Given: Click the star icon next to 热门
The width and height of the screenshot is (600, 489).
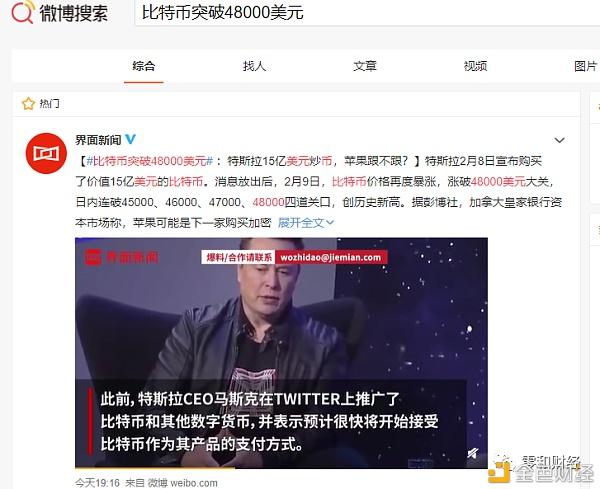Looking at the screenshot, I should click(x=28, y=103).
